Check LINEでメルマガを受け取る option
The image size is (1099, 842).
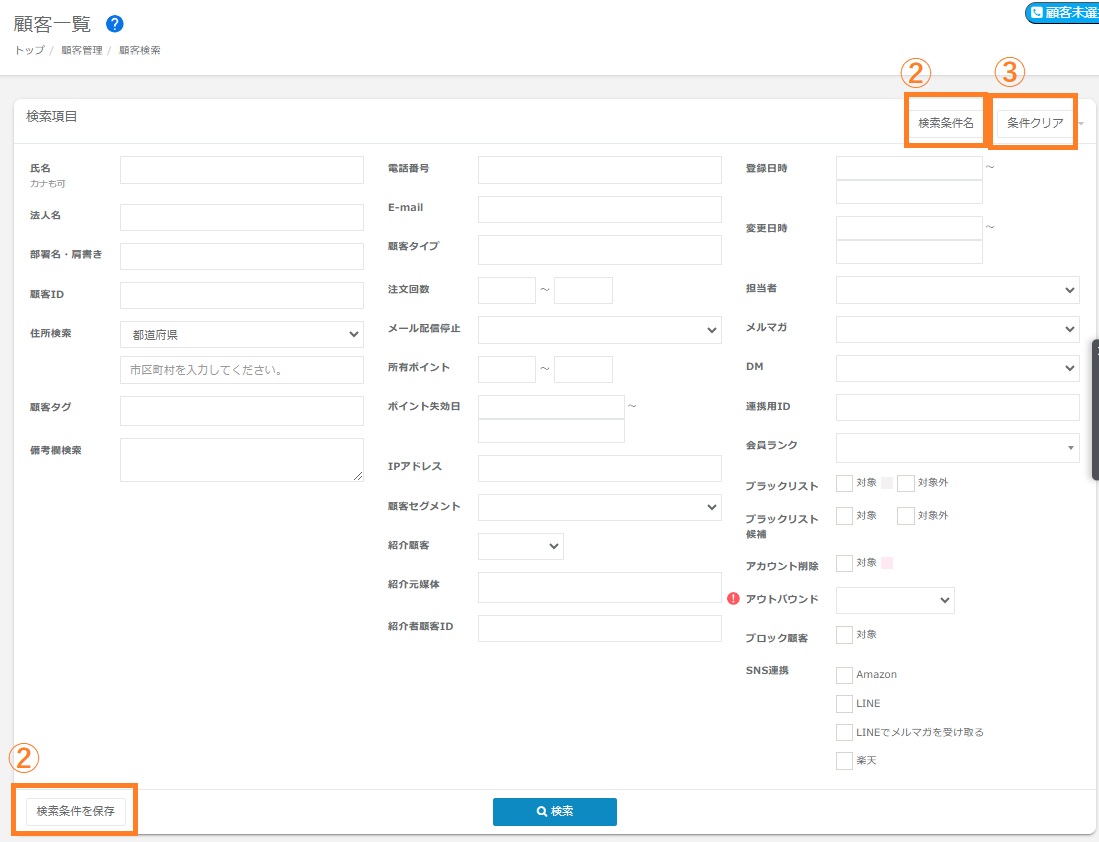coord(844,733)
